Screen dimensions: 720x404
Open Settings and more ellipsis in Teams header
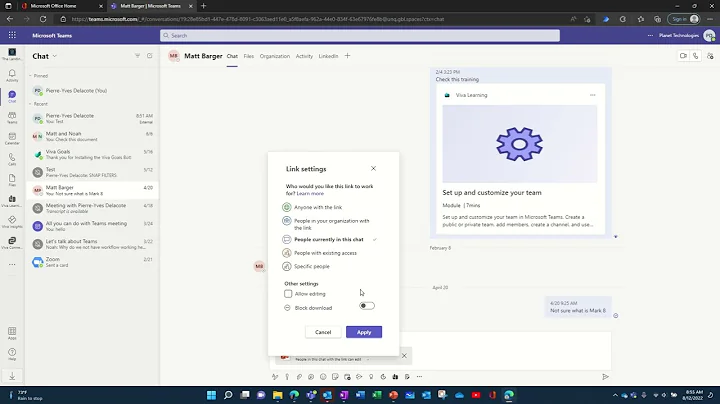coord(650,35)
